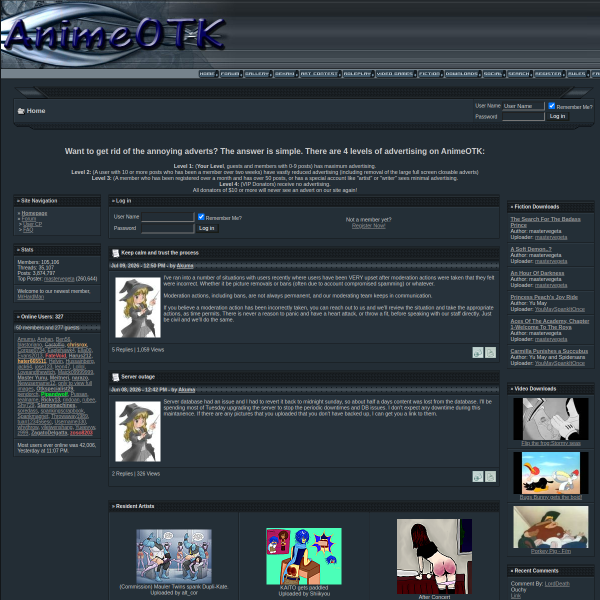
Task: Focus Password field in Log in panel
Action: pos(168,228)
